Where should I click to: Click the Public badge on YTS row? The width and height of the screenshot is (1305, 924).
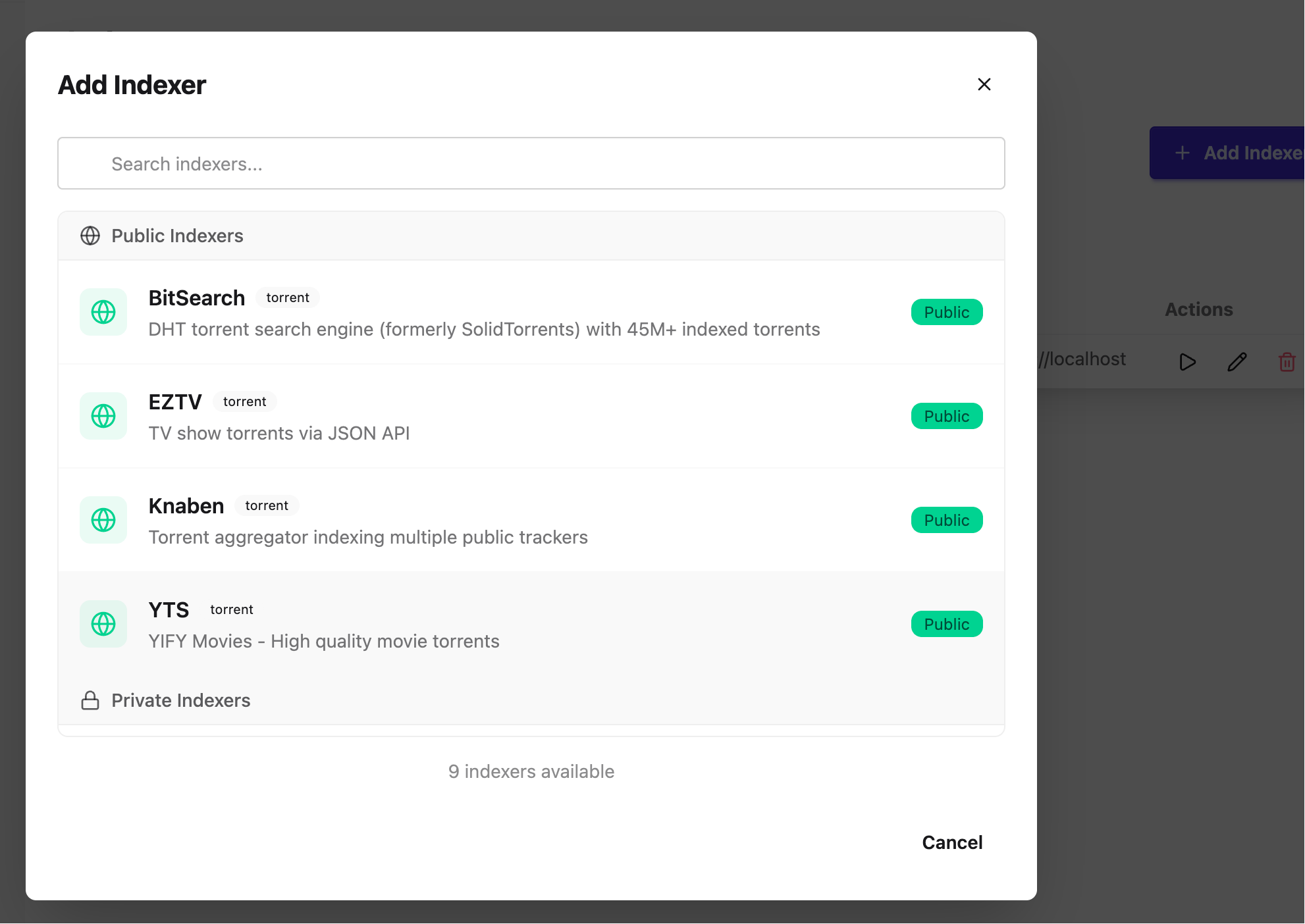pos(947,624)
